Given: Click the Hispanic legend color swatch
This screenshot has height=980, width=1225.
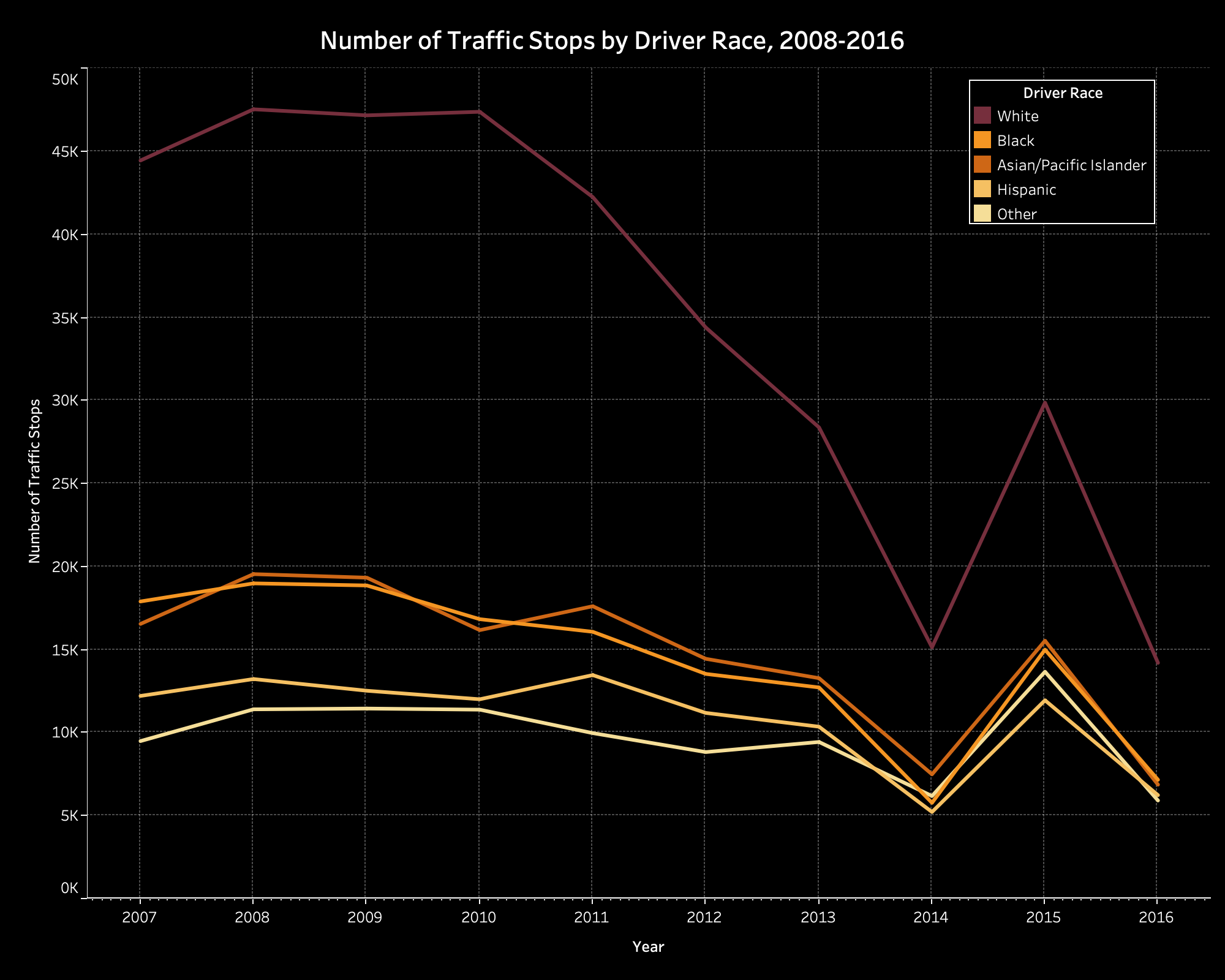Looking at the screenshot, I should point(982,189).
